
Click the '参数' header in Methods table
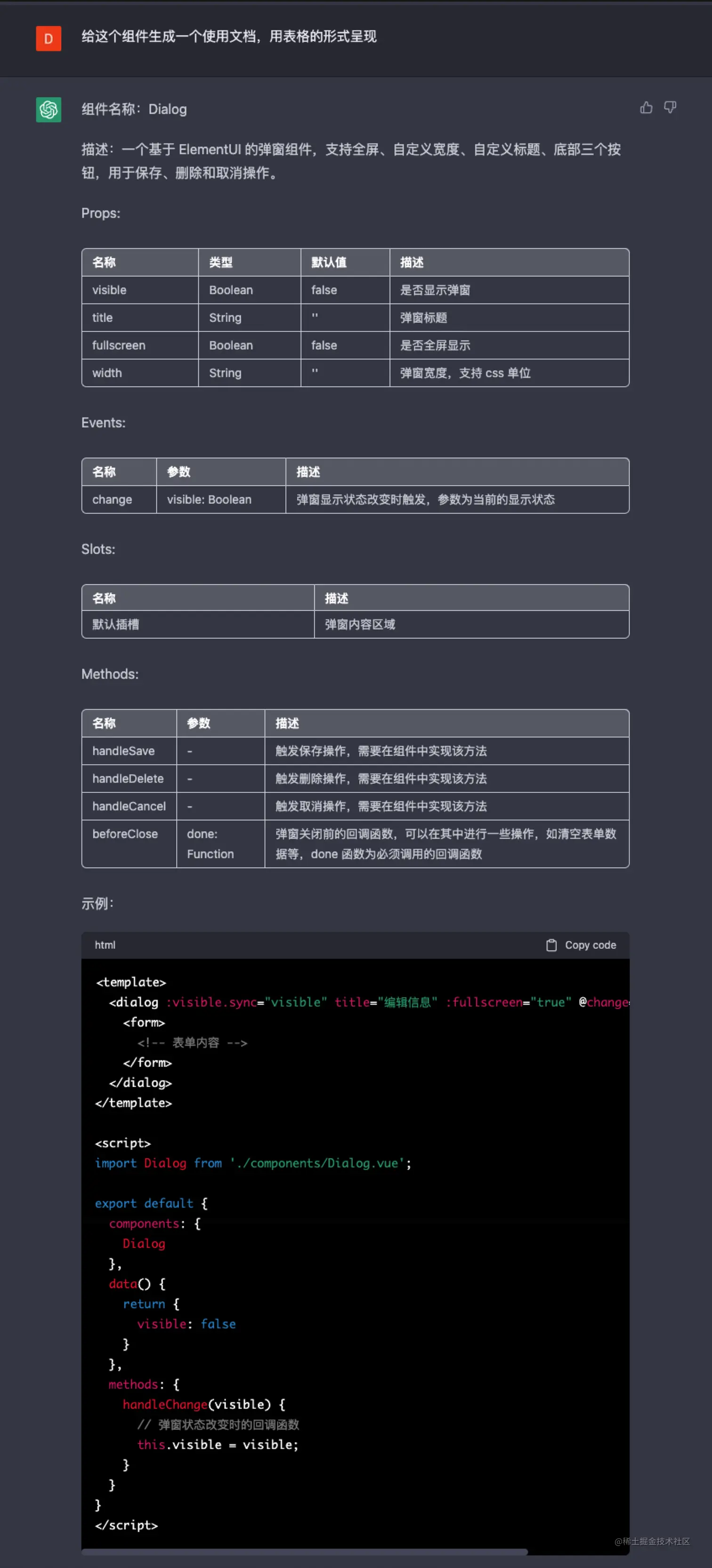(220, 723)
